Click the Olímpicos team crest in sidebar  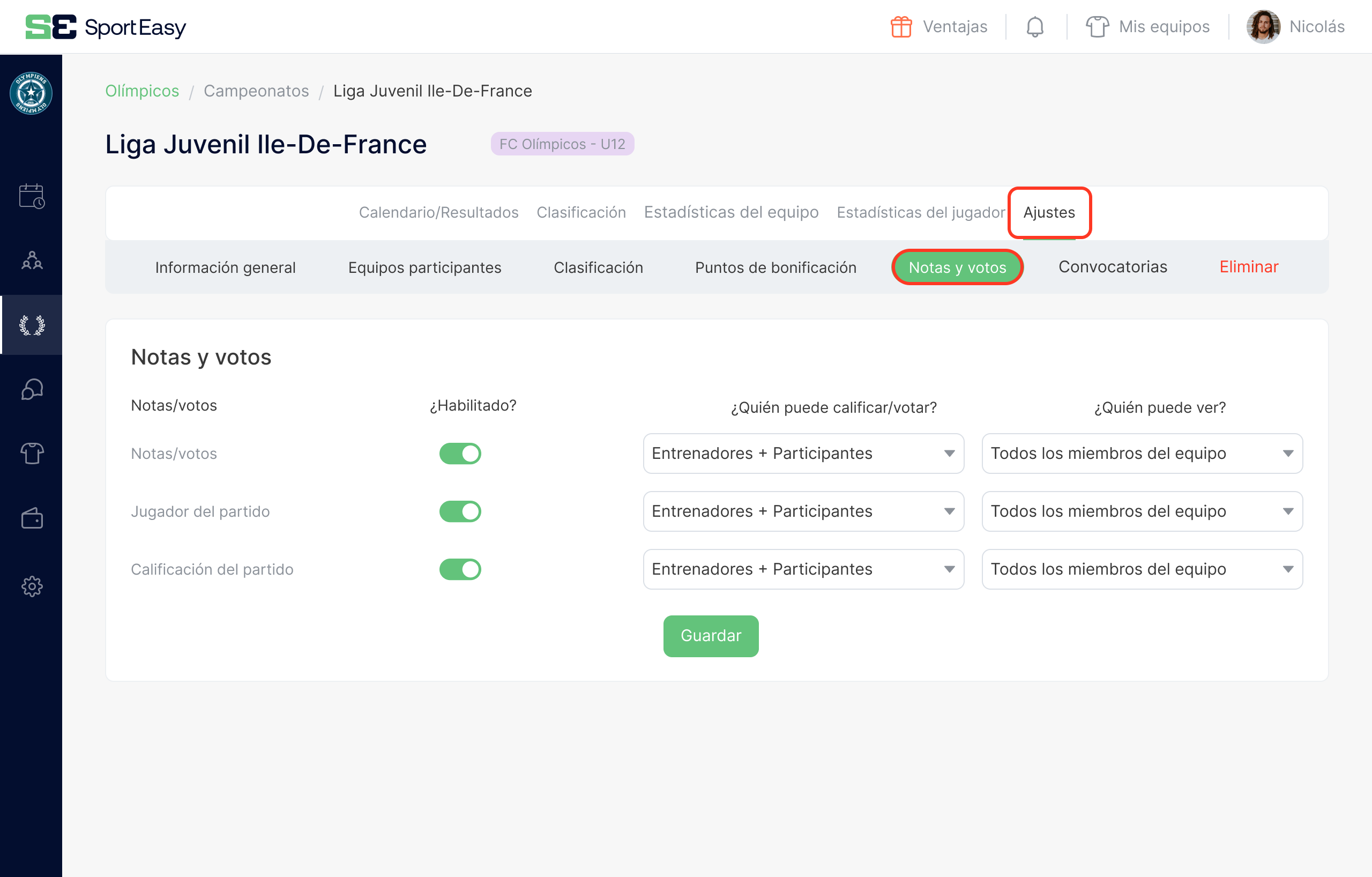[x=31, y=93]
